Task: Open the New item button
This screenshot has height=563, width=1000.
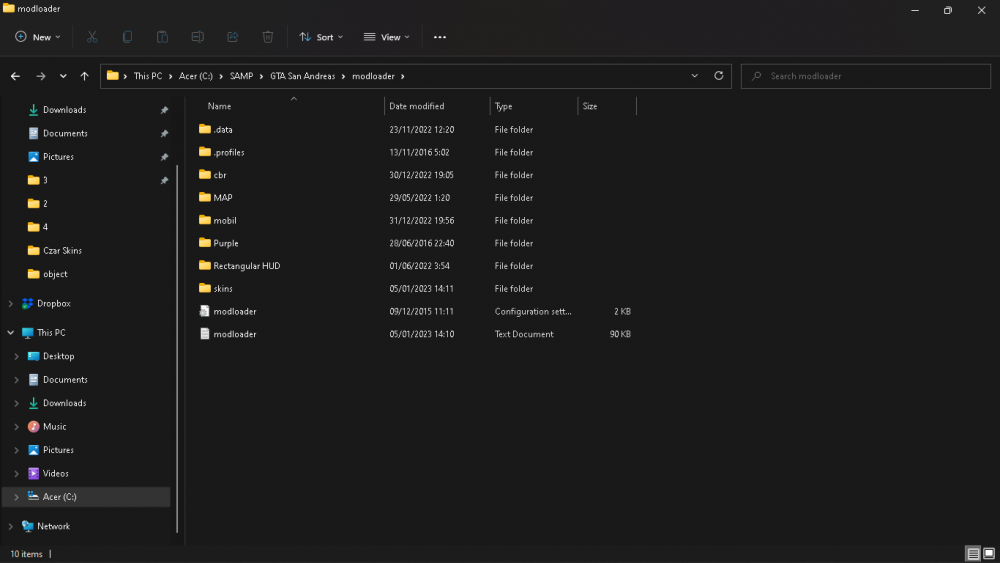Action: [38, 37]
